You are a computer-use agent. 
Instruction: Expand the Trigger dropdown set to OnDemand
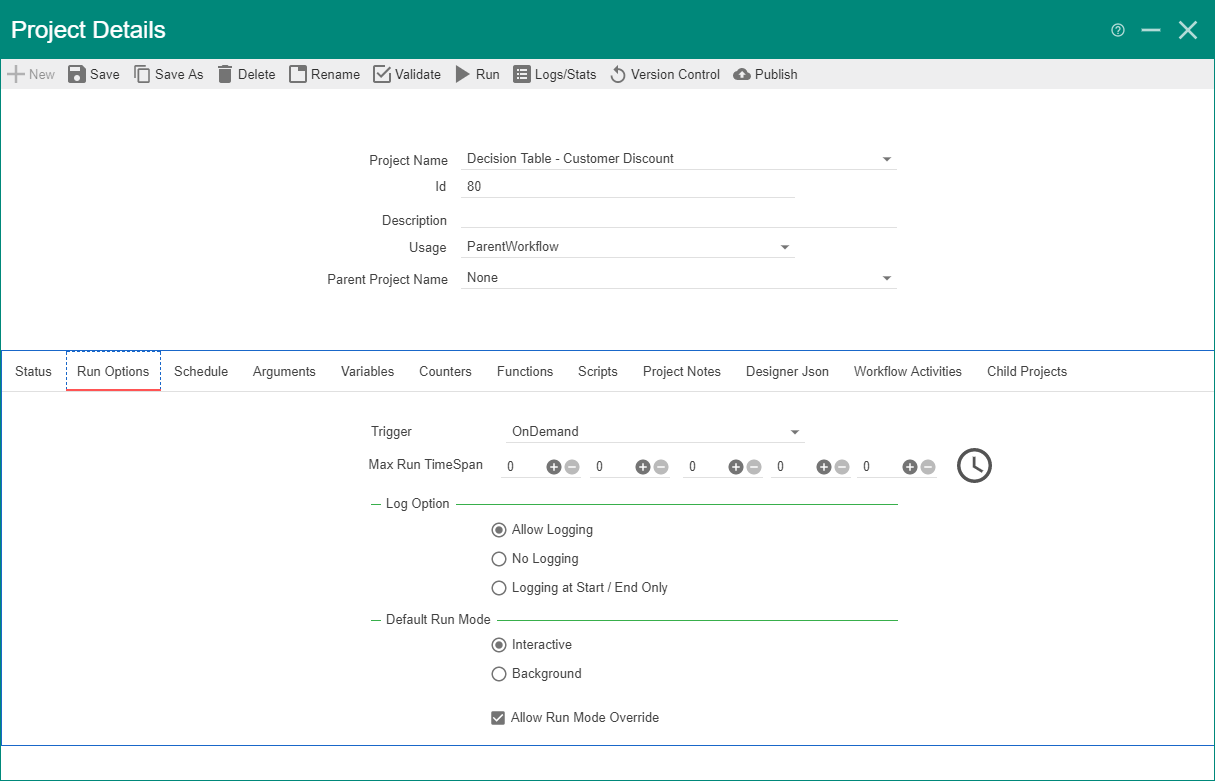tap(795, 432)
